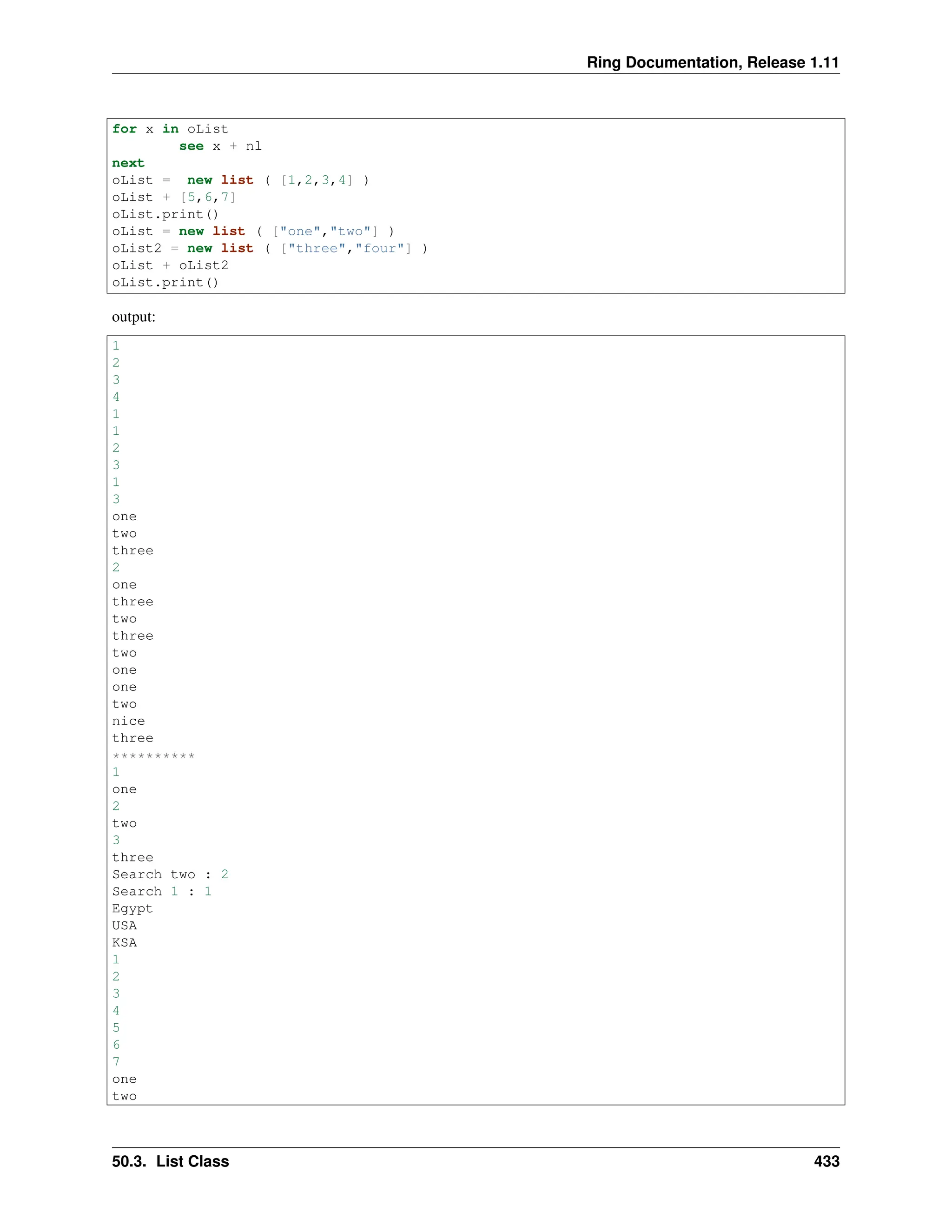Click the string "three" in oList2 assignment
Viewport: 952px width, 1232px height.
coord(317,248)
